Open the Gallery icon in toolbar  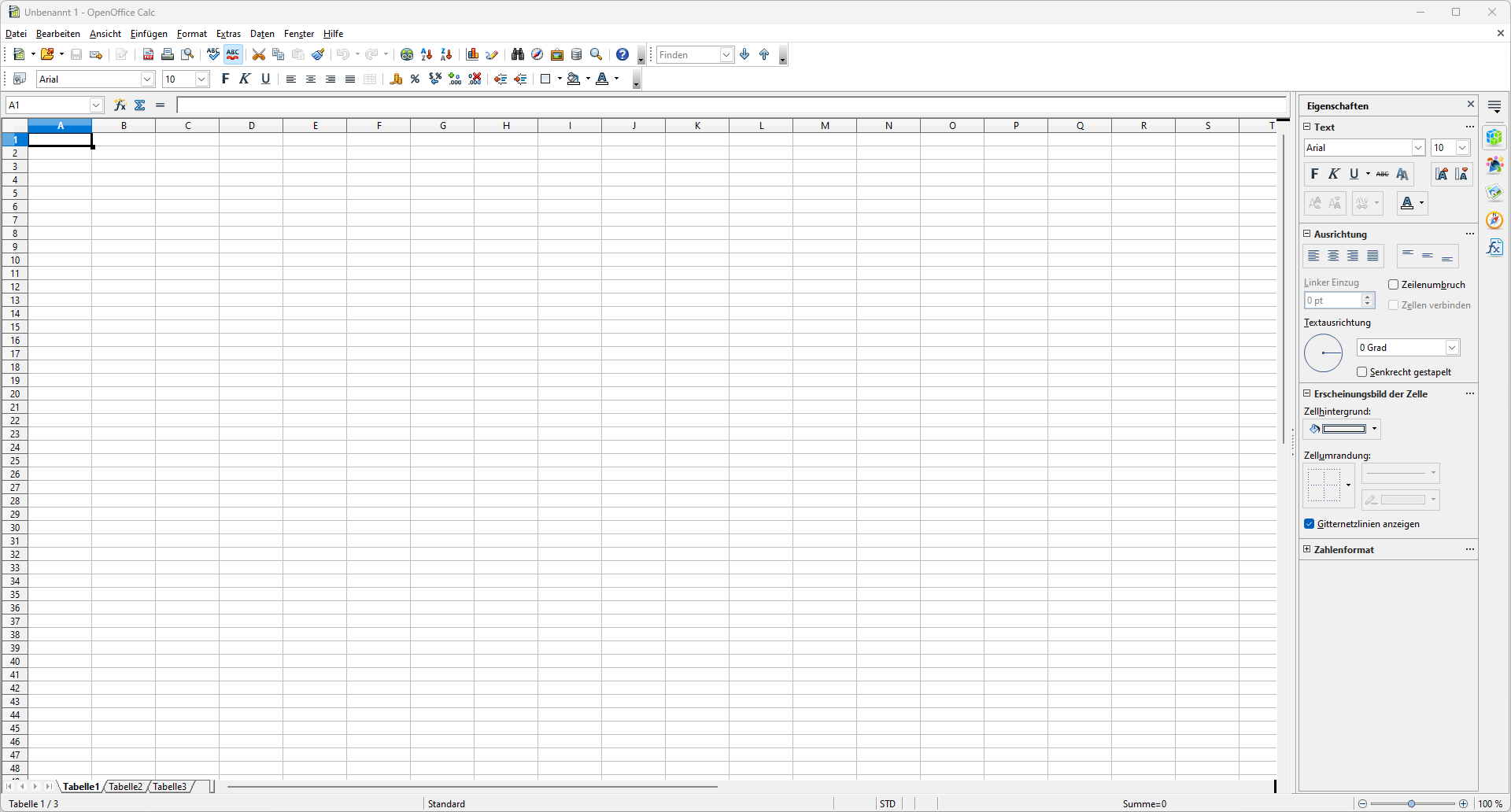coord(557,54)
